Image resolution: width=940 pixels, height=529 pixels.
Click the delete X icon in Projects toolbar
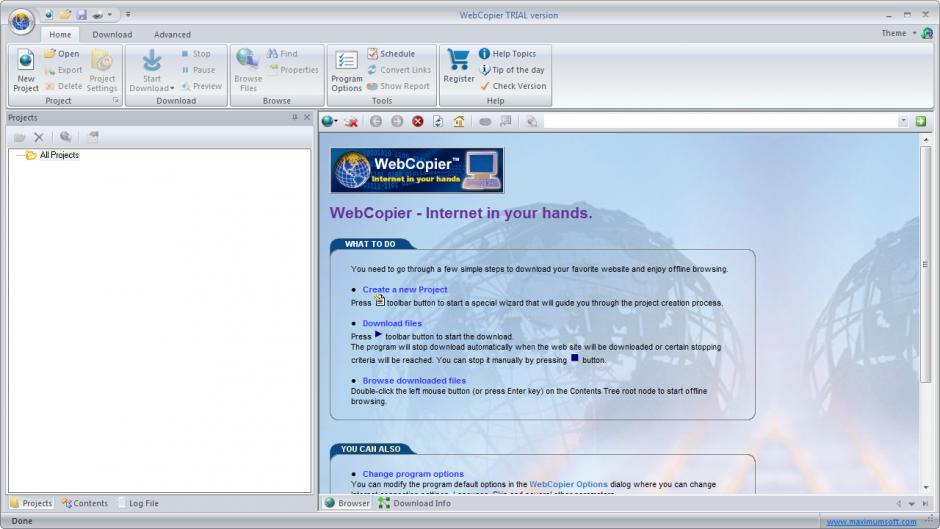click(39, 137)
